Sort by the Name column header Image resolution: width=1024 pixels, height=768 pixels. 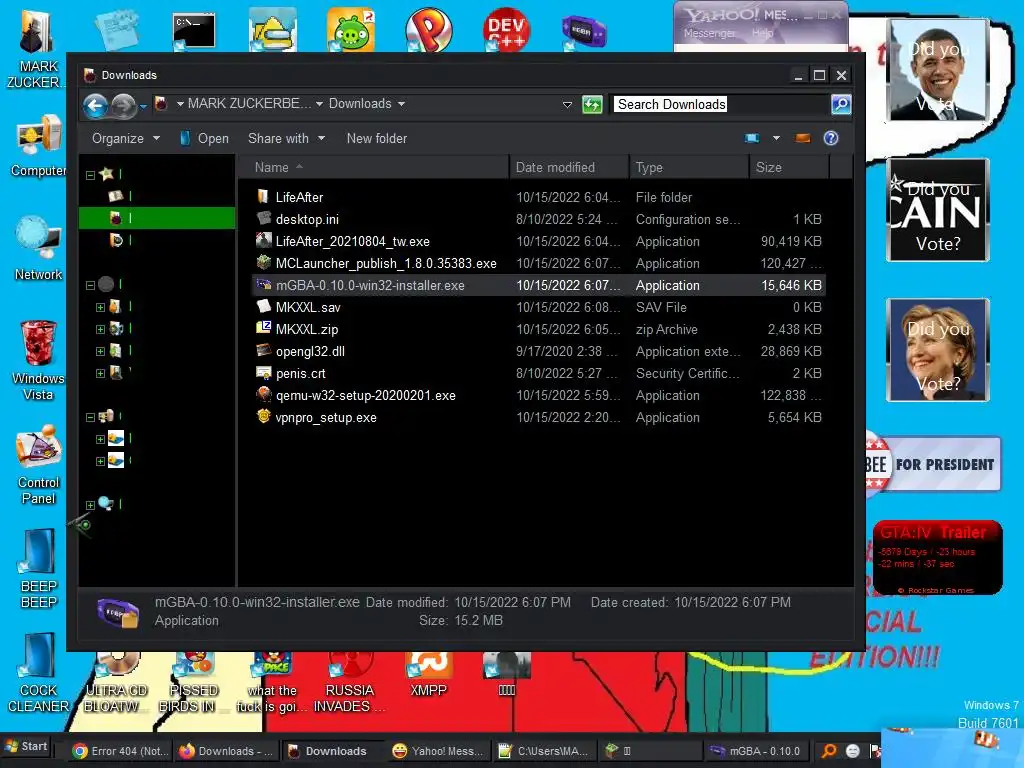[x=374, y=168]
